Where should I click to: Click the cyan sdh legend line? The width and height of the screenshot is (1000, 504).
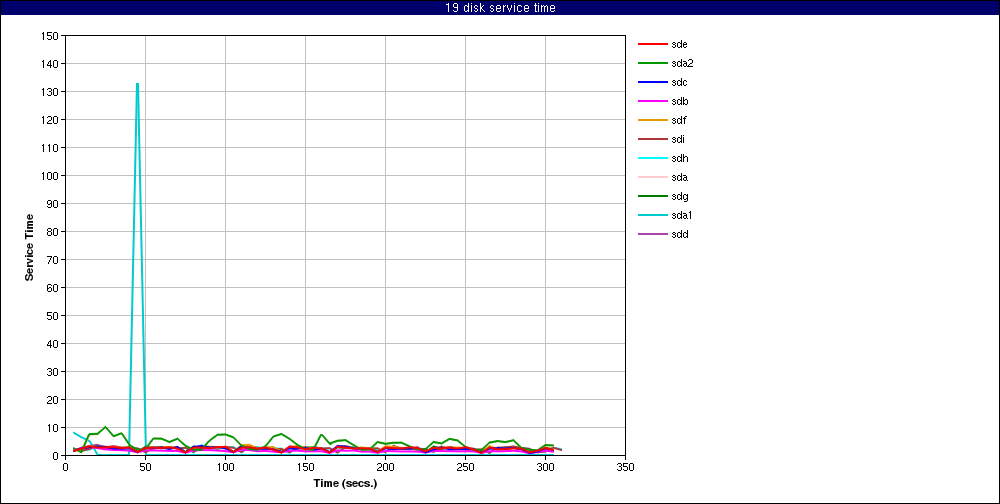[x=652, y=158]
